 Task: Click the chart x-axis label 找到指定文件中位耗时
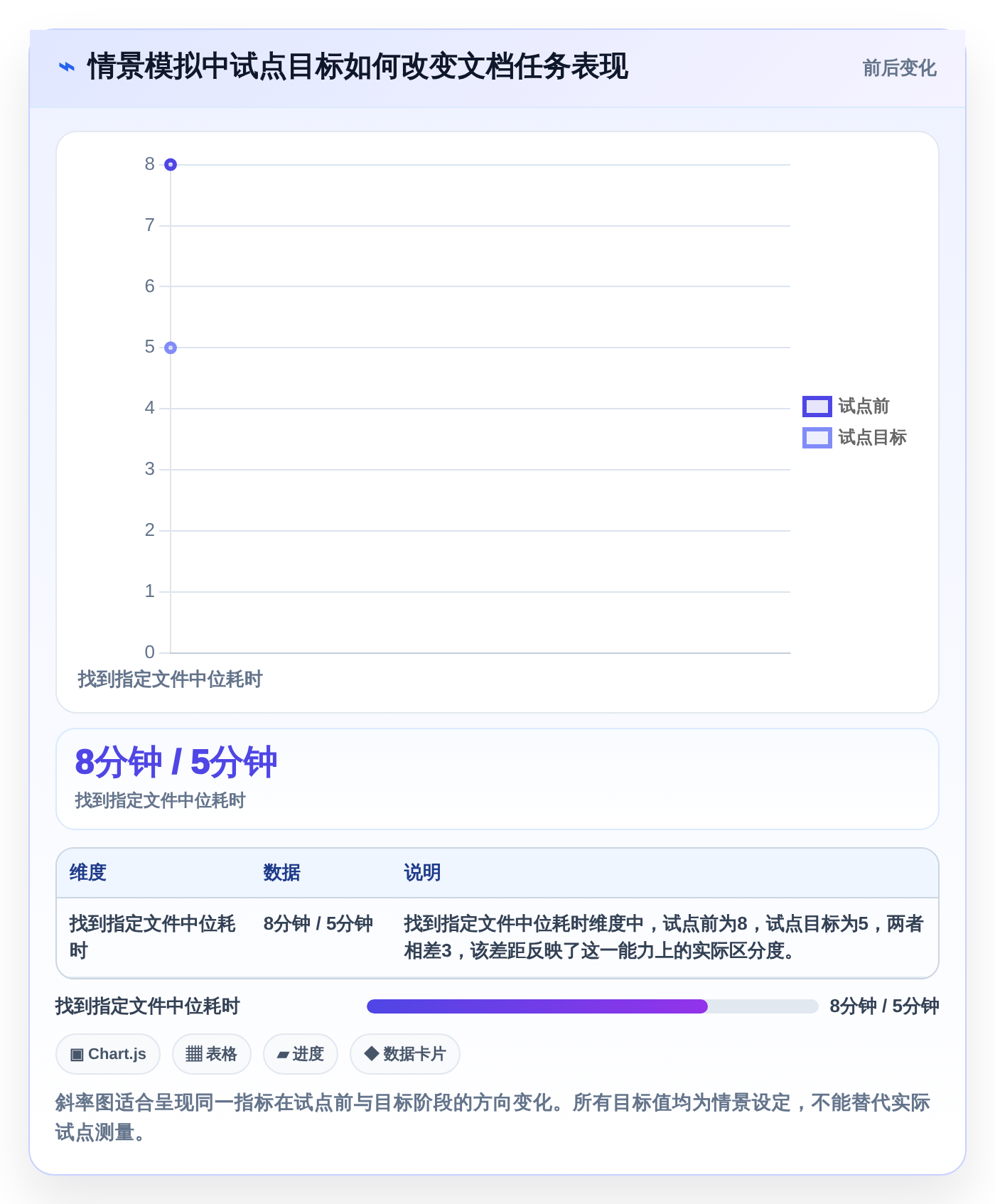point(171,679)
